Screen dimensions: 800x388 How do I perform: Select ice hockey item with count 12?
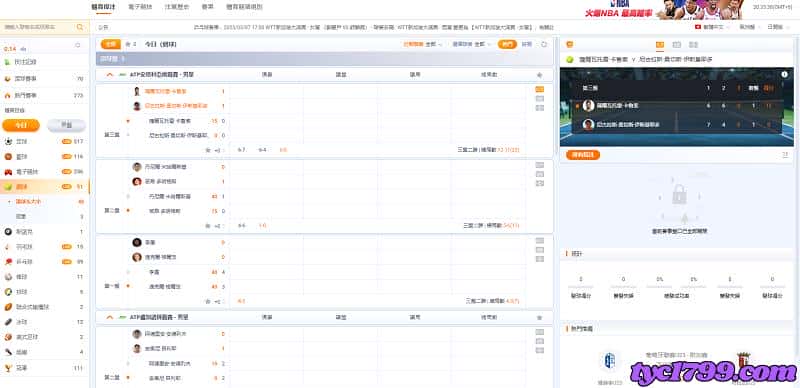pyautogui.click(x=44, y=322)
